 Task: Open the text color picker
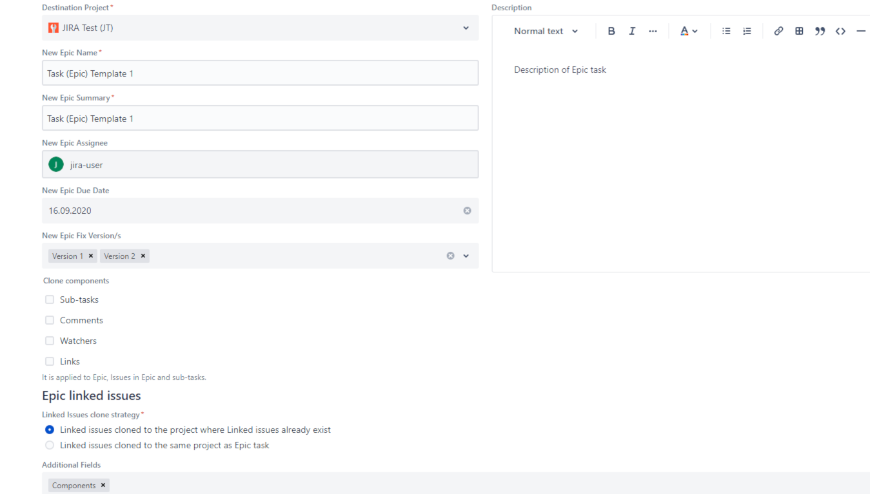[689, 31]
